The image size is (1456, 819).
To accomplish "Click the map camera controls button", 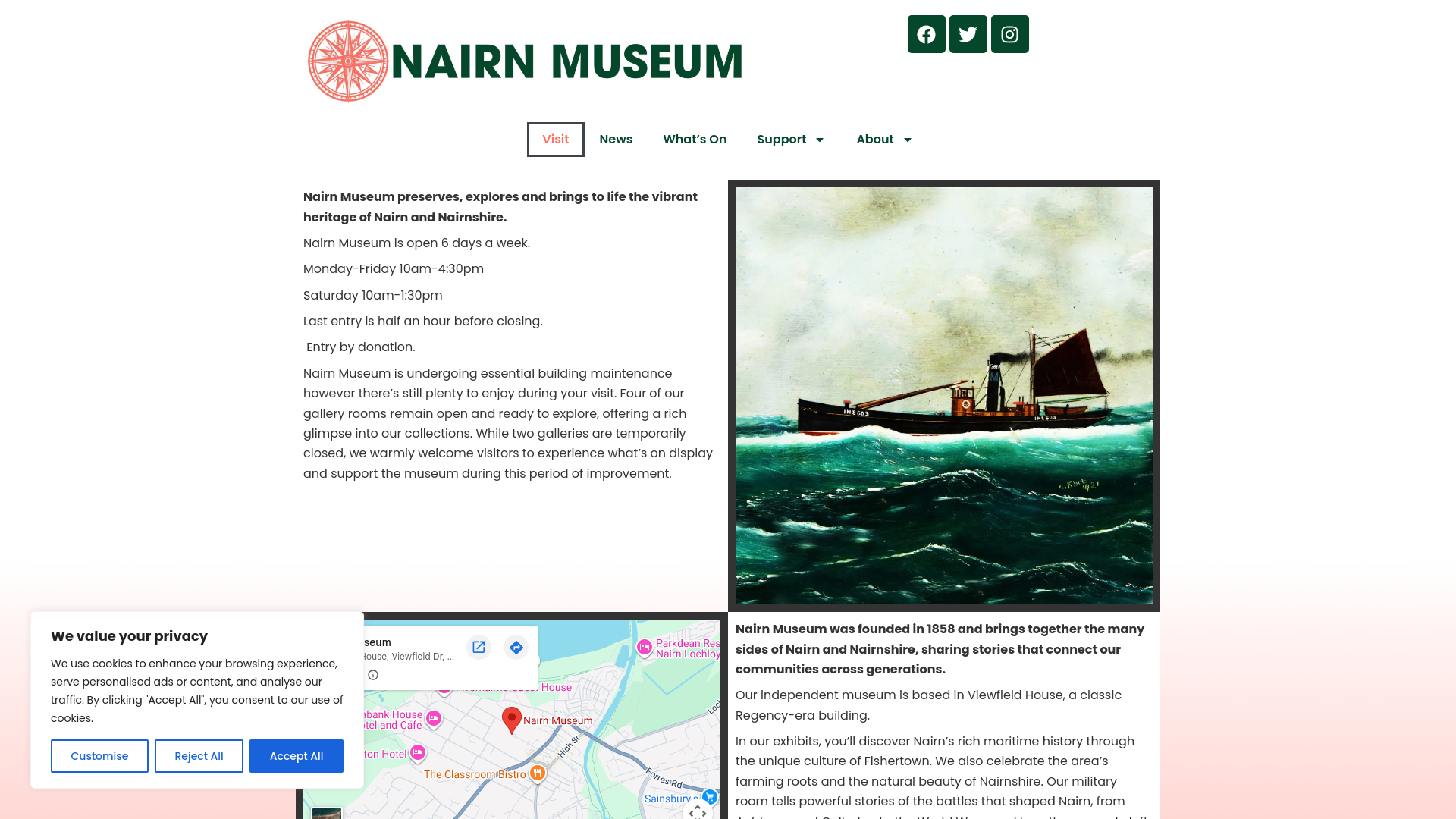I will point(698,811).
